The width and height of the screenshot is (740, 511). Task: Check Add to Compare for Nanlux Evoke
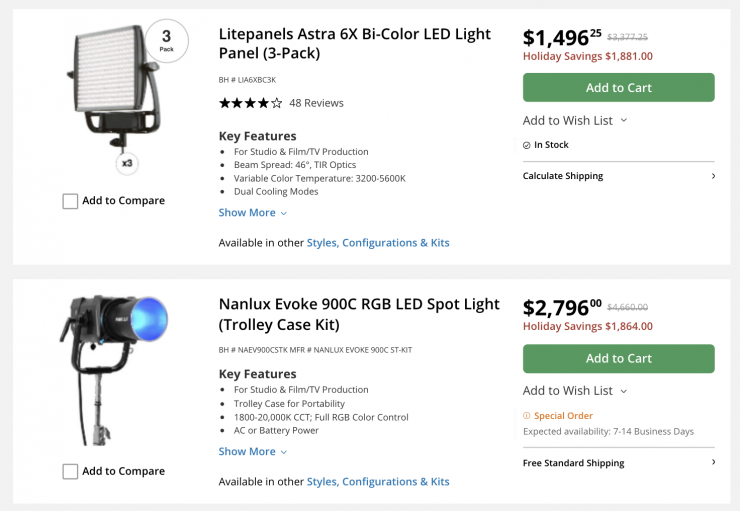tap(70, 471)
